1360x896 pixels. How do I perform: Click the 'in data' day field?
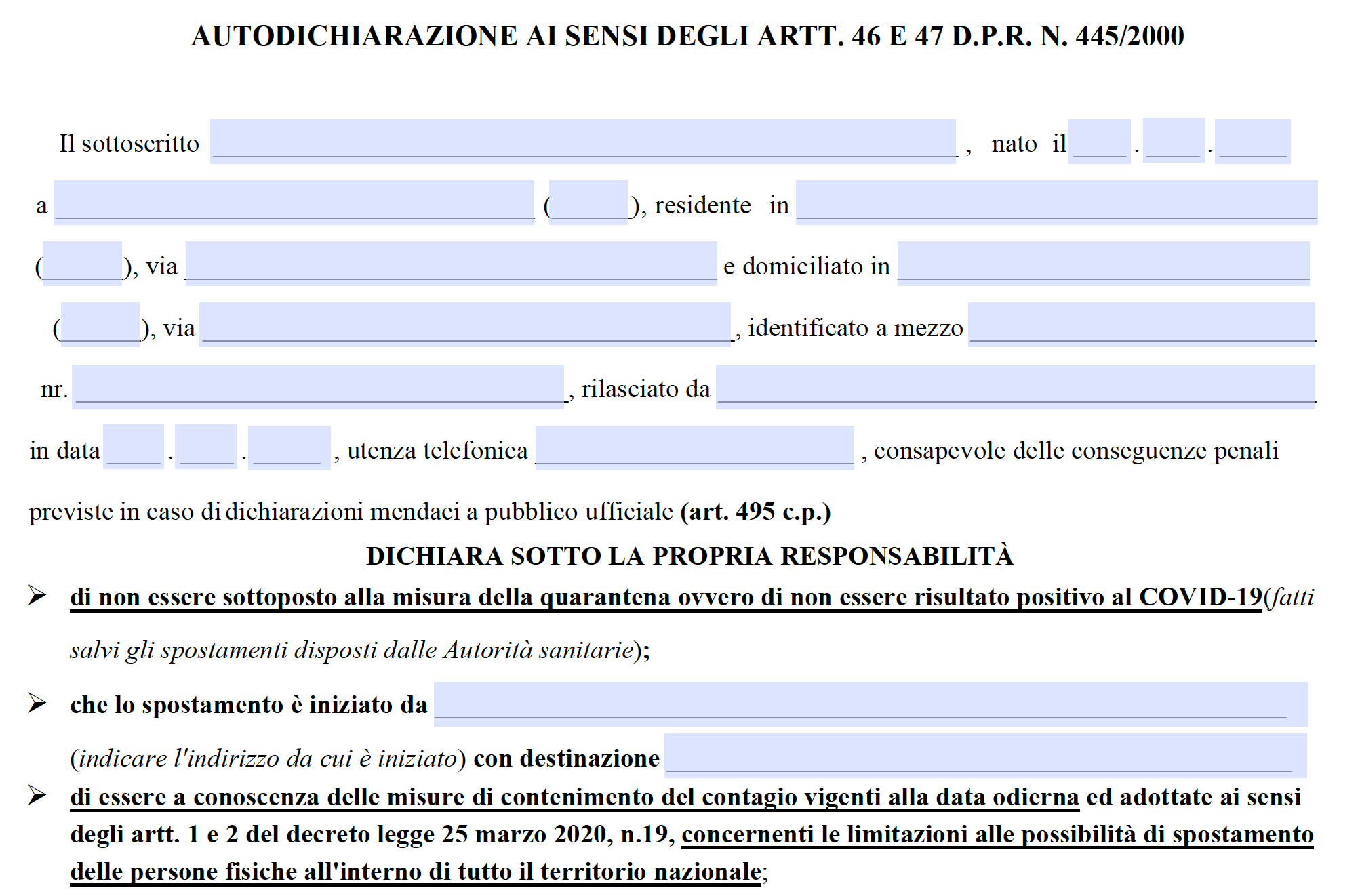coord(134,447)
